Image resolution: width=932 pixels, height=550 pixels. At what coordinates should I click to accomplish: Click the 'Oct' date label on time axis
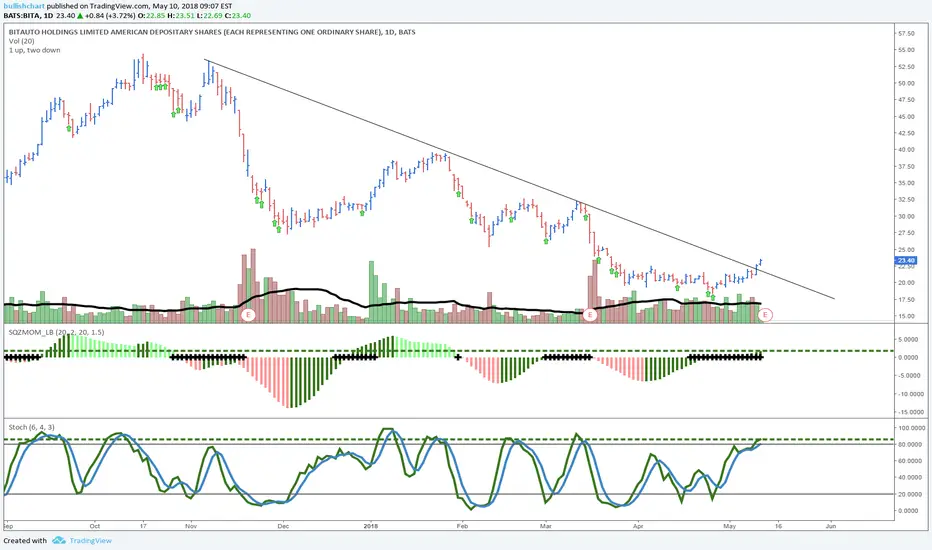[95, 526]
